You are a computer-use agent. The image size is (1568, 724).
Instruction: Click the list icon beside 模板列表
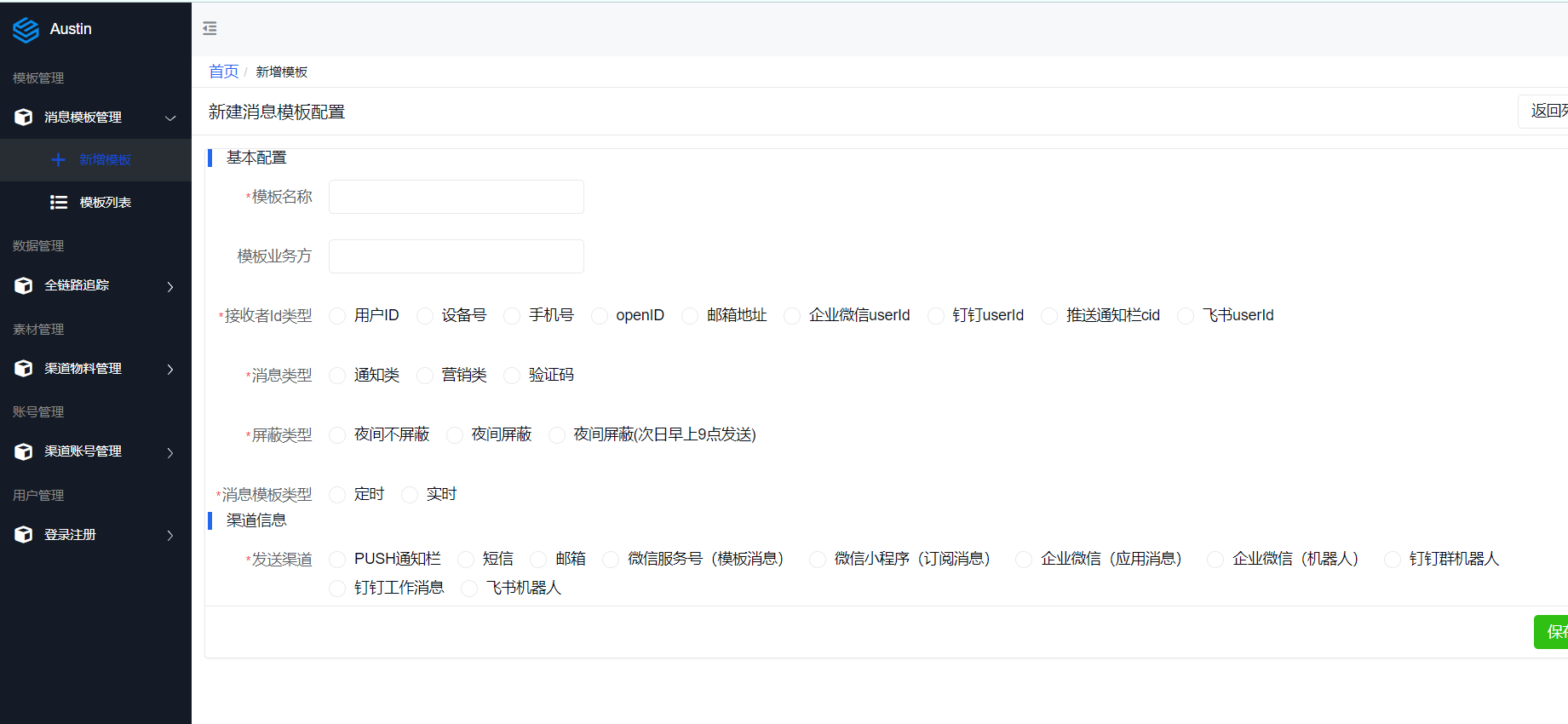(59, 202)
